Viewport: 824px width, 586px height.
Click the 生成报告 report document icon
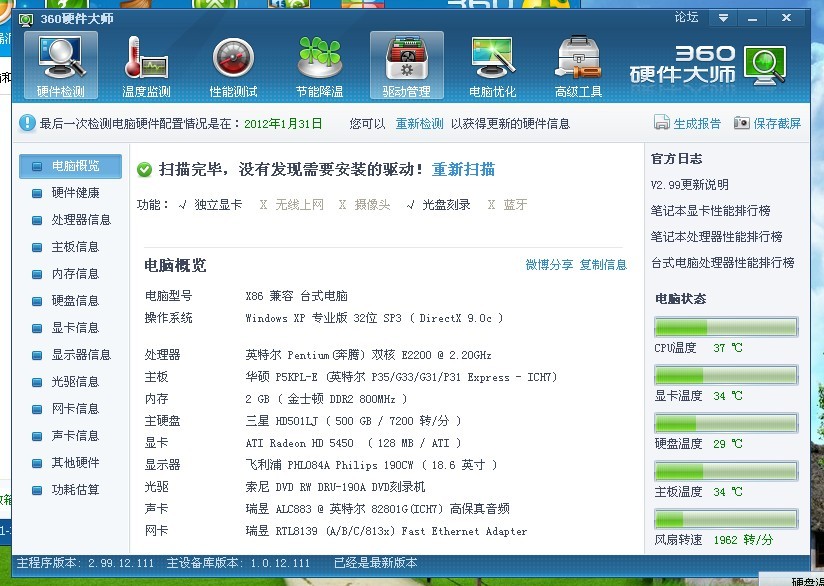661,122
